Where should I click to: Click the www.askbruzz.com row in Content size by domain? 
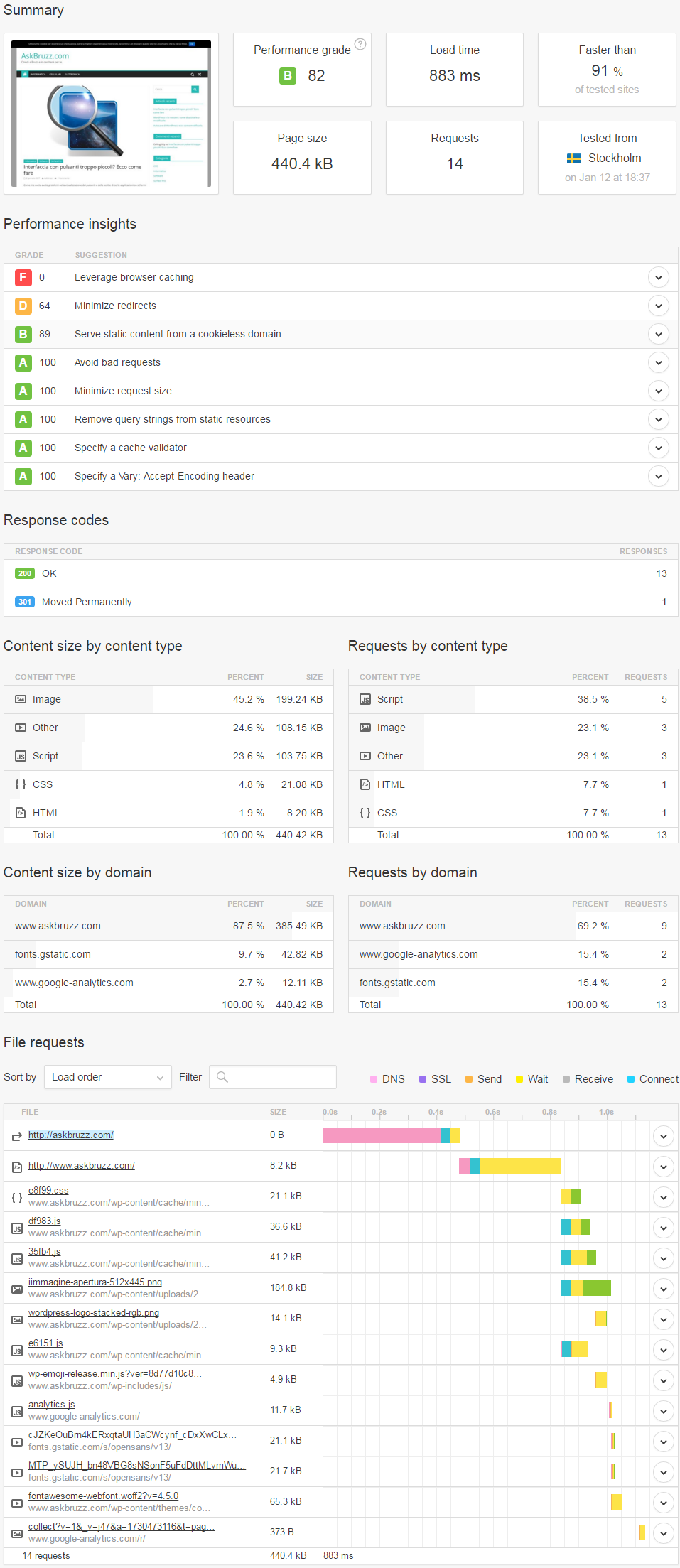(x=168, y=926)
